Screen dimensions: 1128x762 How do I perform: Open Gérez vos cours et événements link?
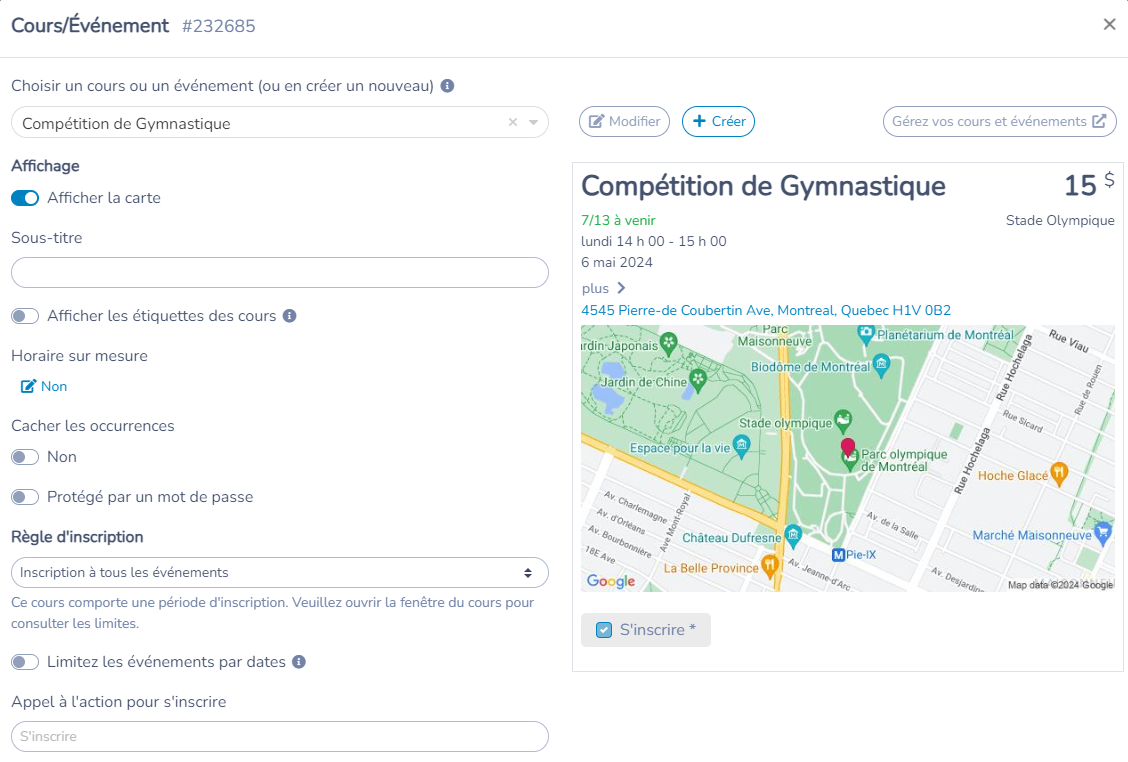999,122
